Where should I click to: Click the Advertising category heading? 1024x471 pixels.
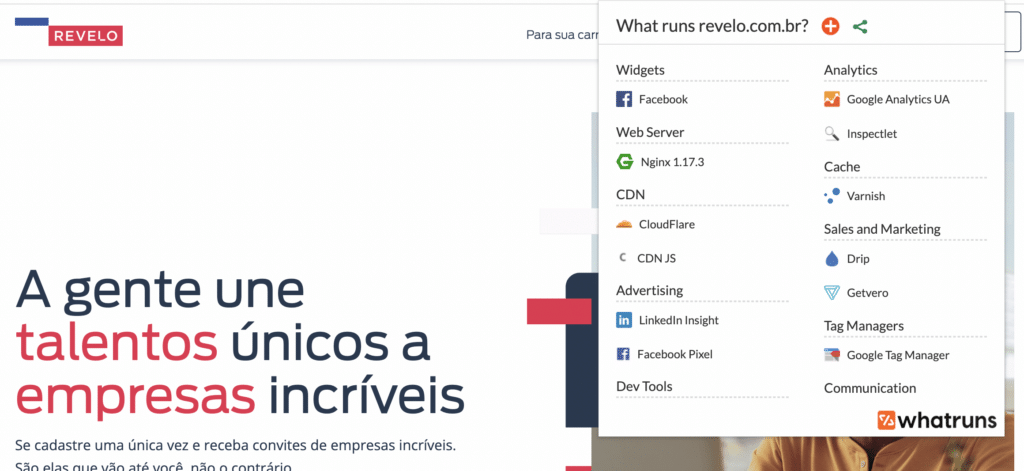pos(649,290)
